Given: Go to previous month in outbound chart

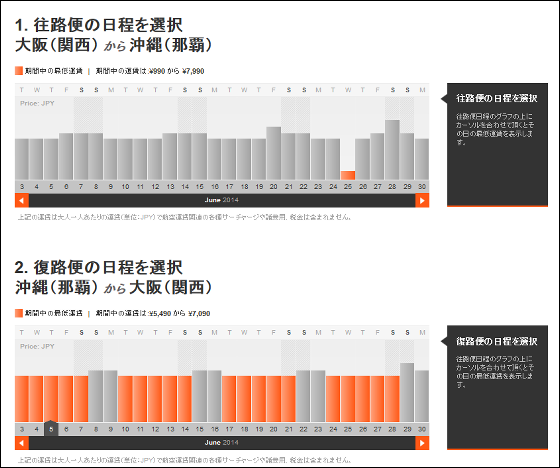Looking at the screenshot, I should [22, 200].
